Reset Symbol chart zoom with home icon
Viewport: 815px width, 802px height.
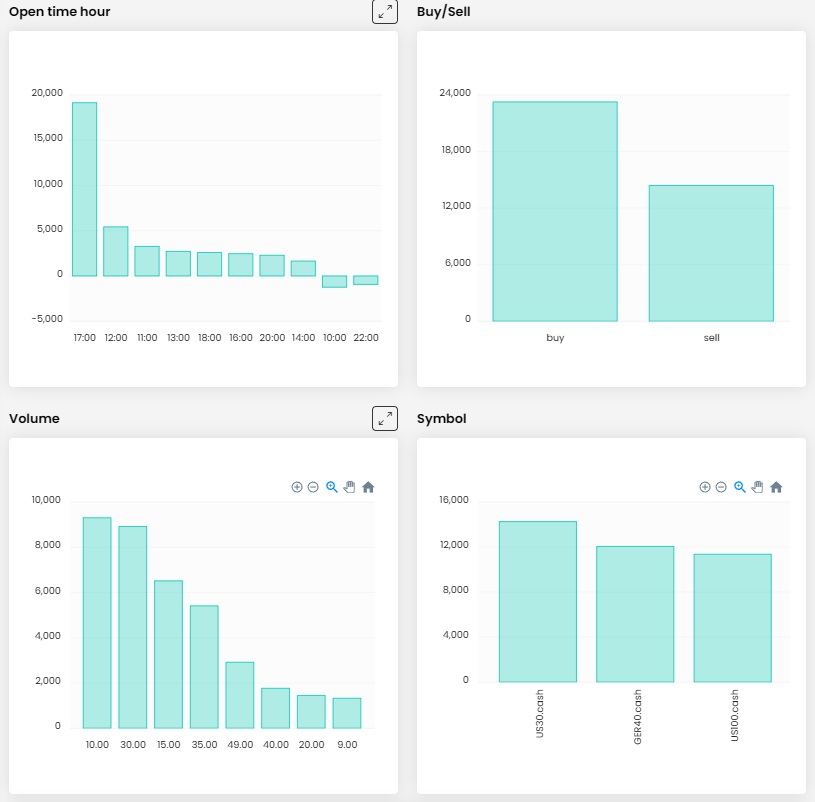[776, 487]
